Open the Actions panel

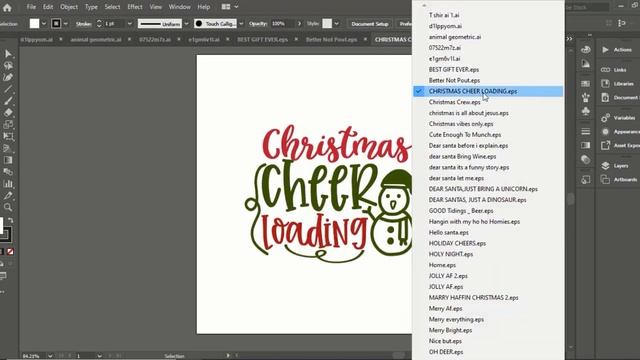(616, 50)
